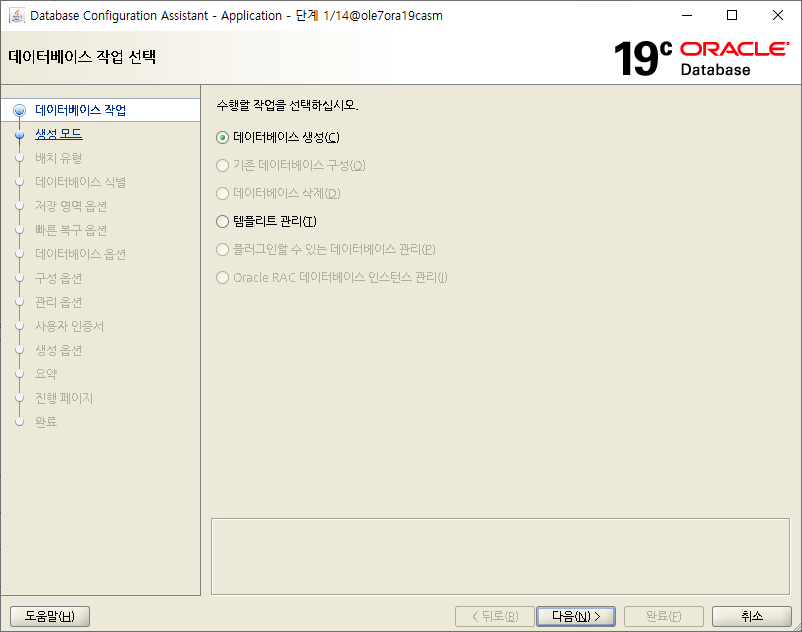
Task: Click the 요약 step label
Action: [46, 374]
